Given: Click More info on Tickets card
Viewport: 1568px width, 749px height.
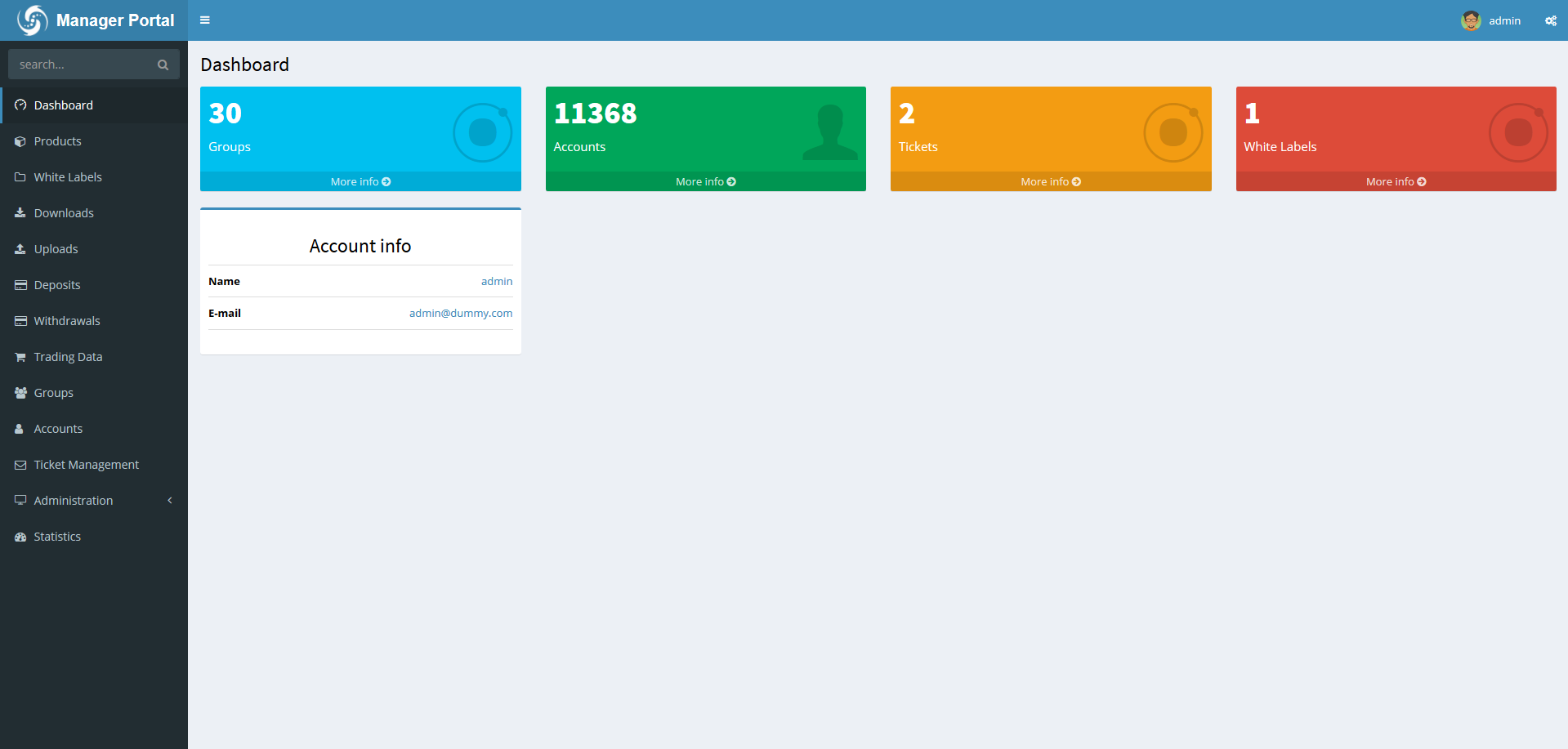Looking at the screenshot, I should point(1050,181).
